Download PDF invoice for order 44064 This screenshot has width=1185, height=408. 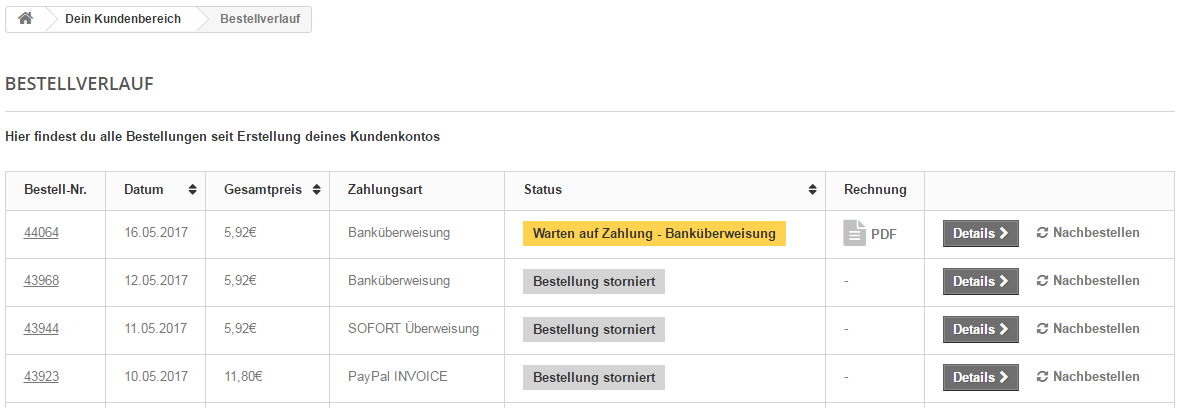(870, 234)
